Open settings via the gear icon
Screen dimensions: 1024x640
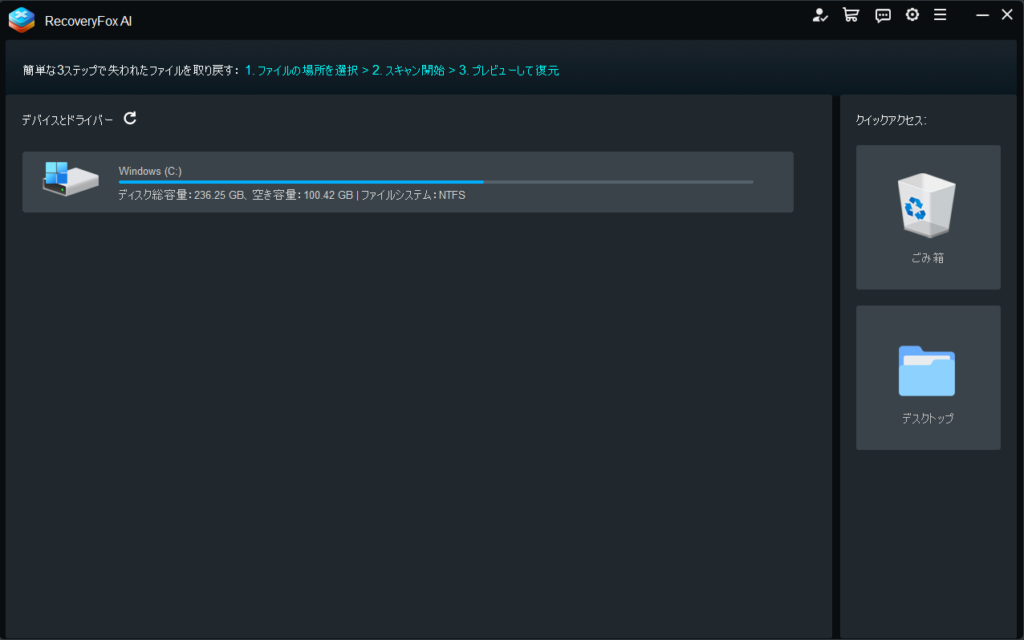point(912,15)
